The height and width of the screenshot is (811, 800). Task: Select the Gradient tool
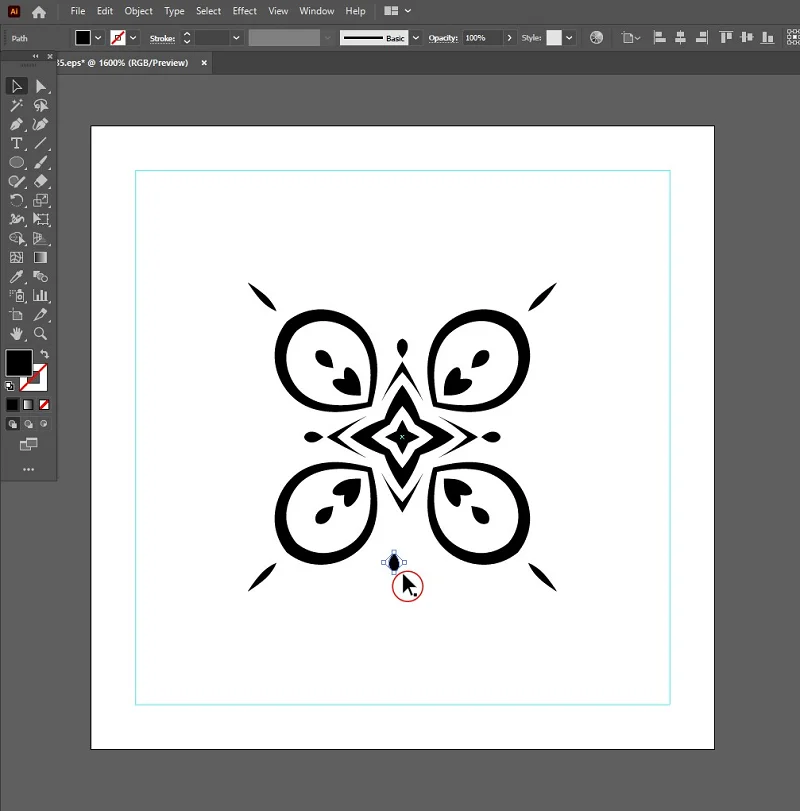point(40,258)
